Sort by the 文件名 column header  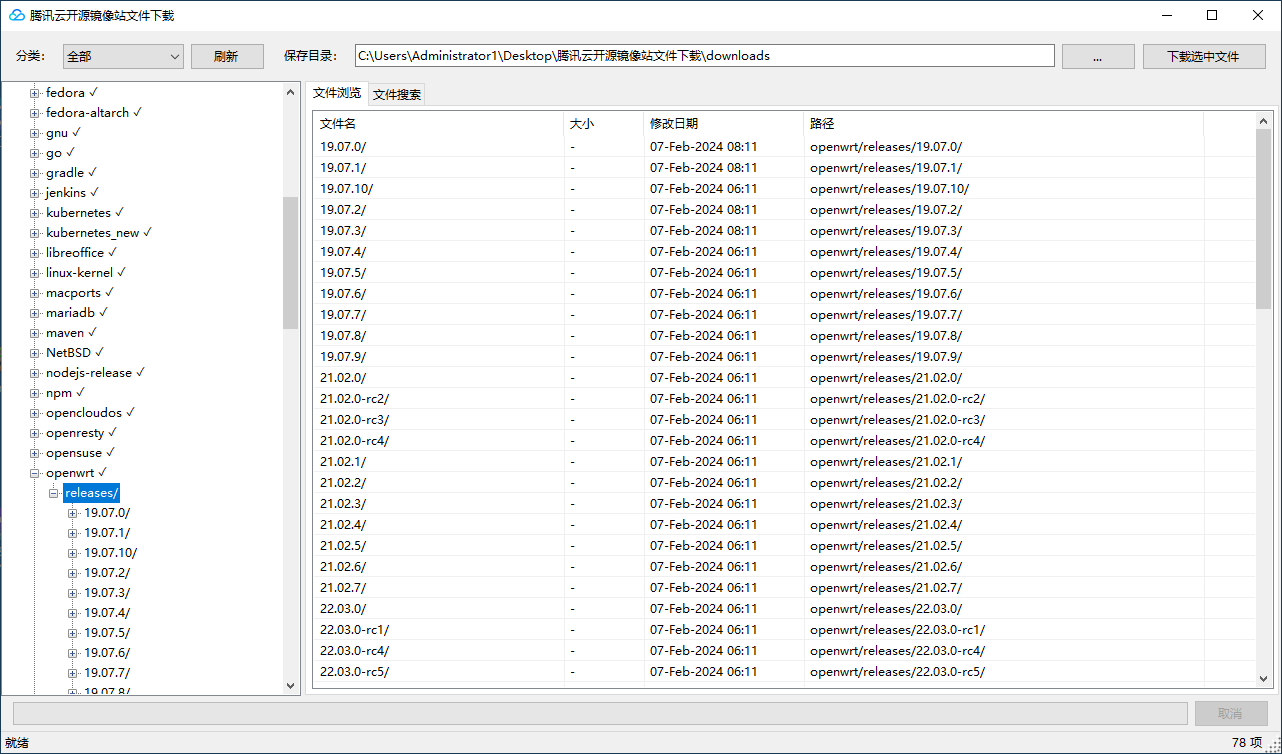pos(439,123)
